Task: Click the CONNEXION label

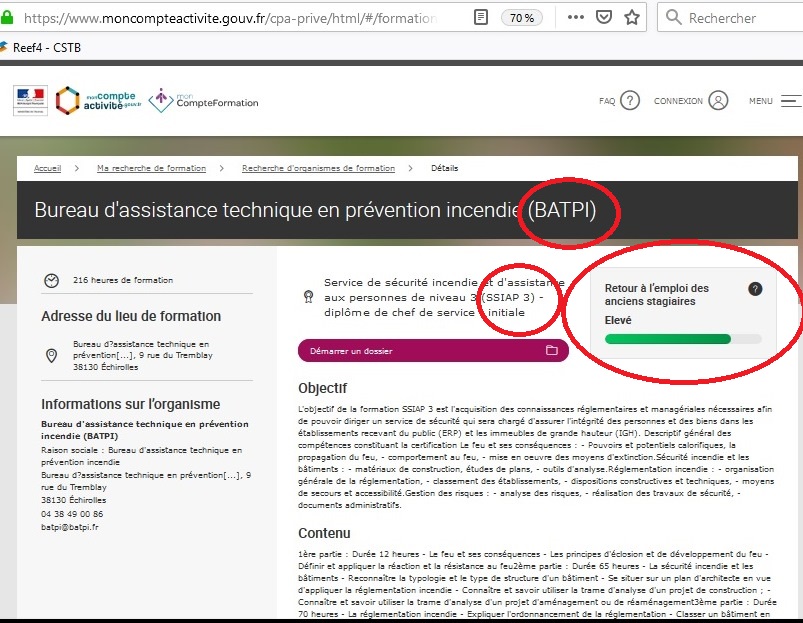Action: point(678,101)
